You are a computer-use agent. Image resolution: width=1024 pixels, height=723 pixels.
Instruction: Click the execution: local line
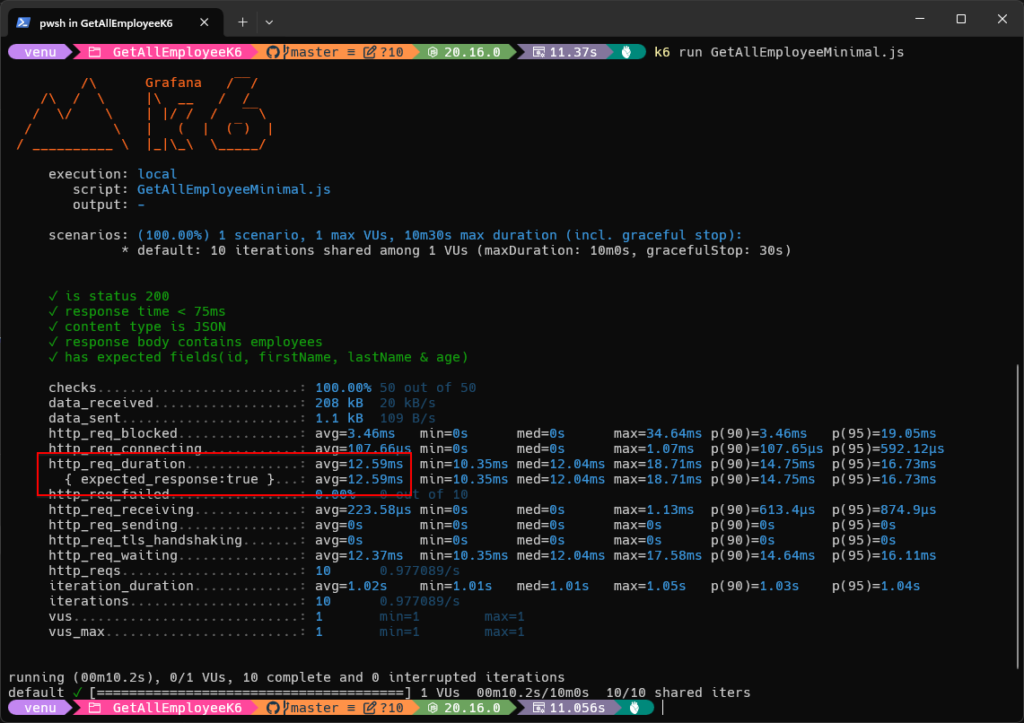pos(112,174)
